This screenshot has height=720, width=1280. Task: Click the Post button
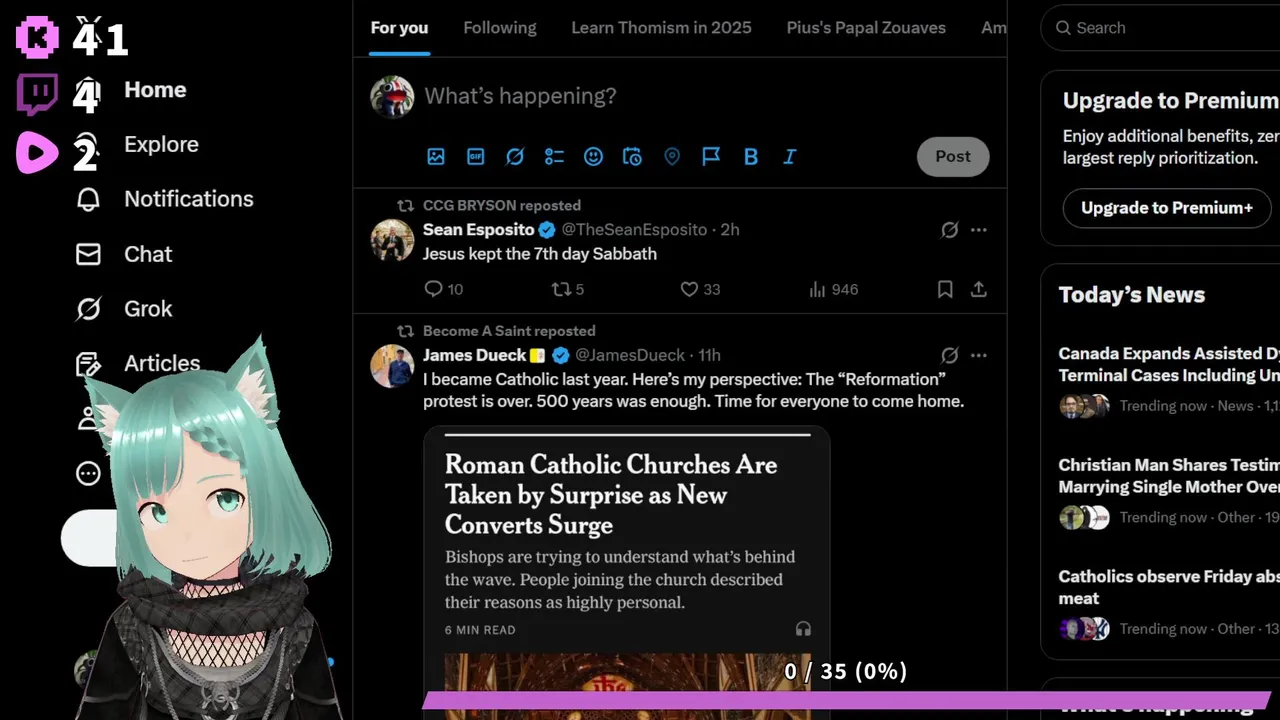[x=953, y=156]
